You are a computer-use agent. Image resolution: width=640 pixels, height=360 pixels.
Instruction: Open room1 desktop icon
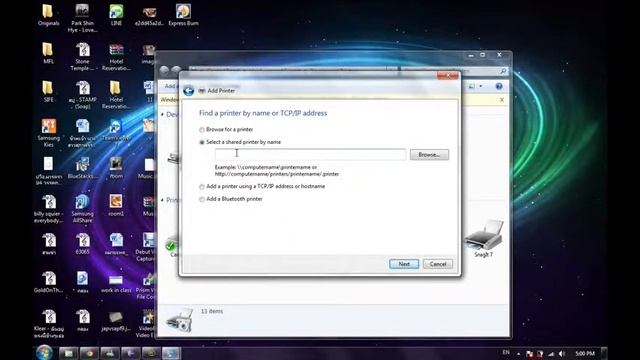[116, 205]
